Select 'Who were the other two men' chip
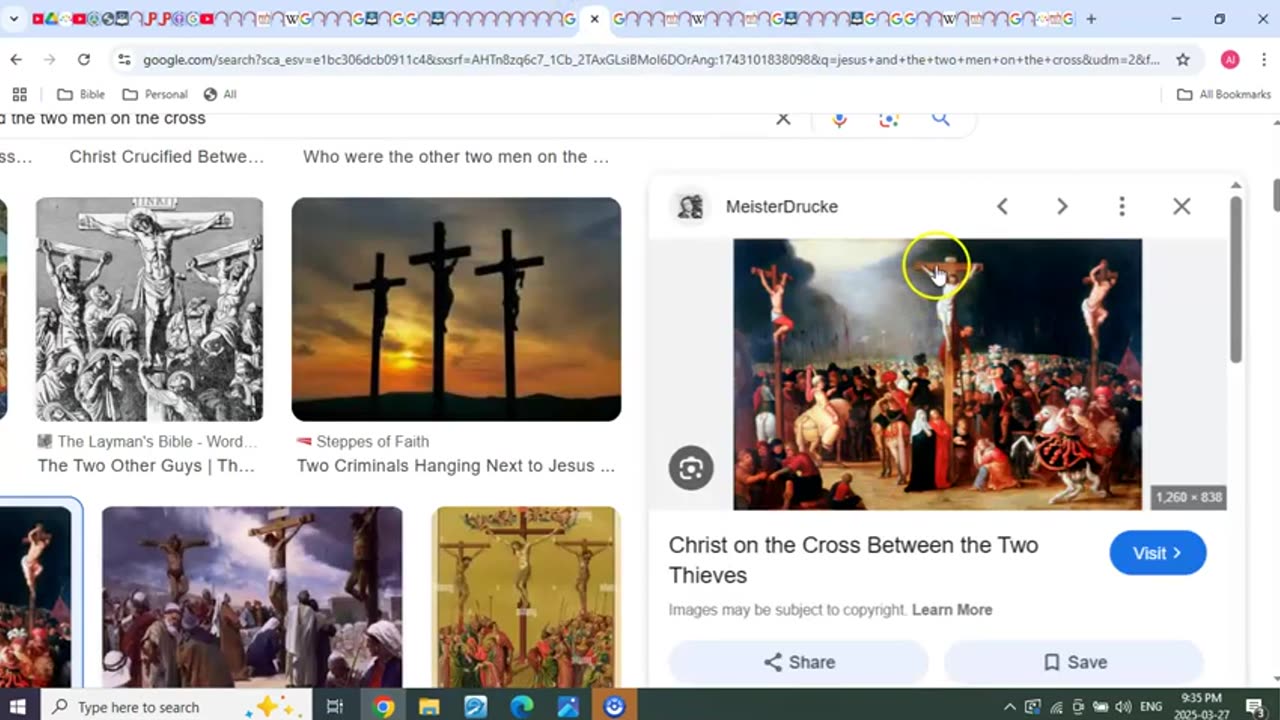This screenshot has width=1280, height=720. click(x=456, y=157)
